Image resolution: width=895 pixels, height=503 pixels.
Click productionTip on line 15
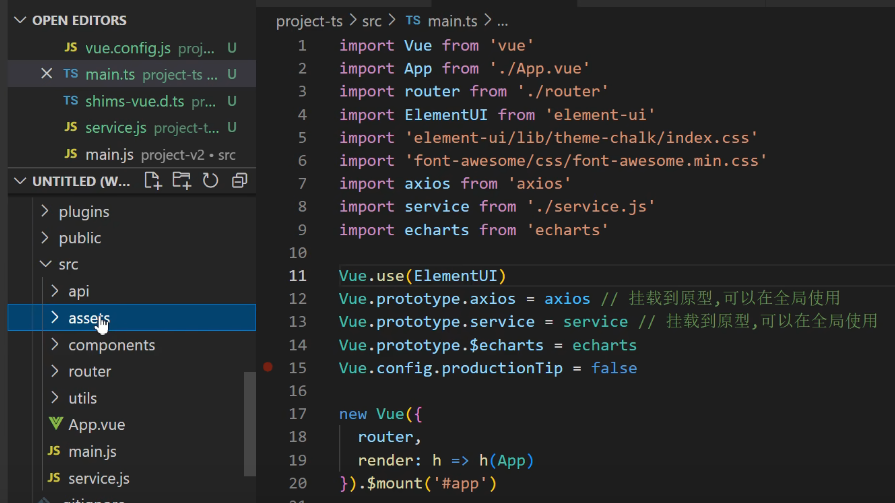click(502, 368)
